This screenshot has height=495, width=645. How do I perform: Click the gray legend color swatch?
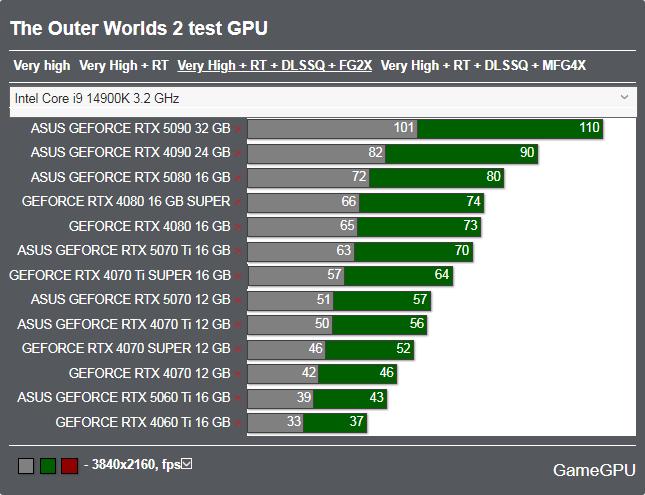26,466
